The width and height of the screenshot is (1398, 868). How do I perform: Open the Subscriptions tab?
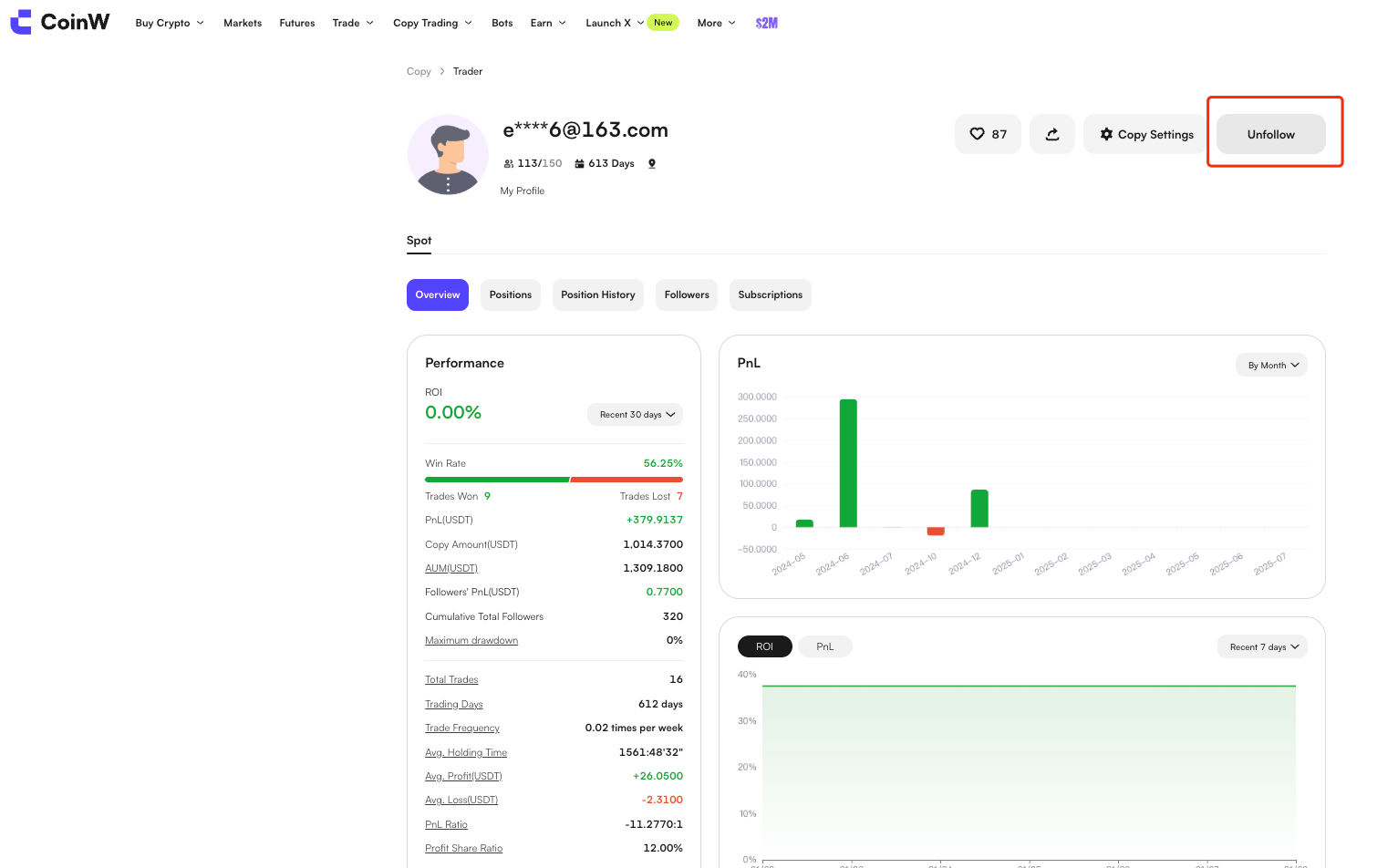pyautogui.click(x=770, y=294)
